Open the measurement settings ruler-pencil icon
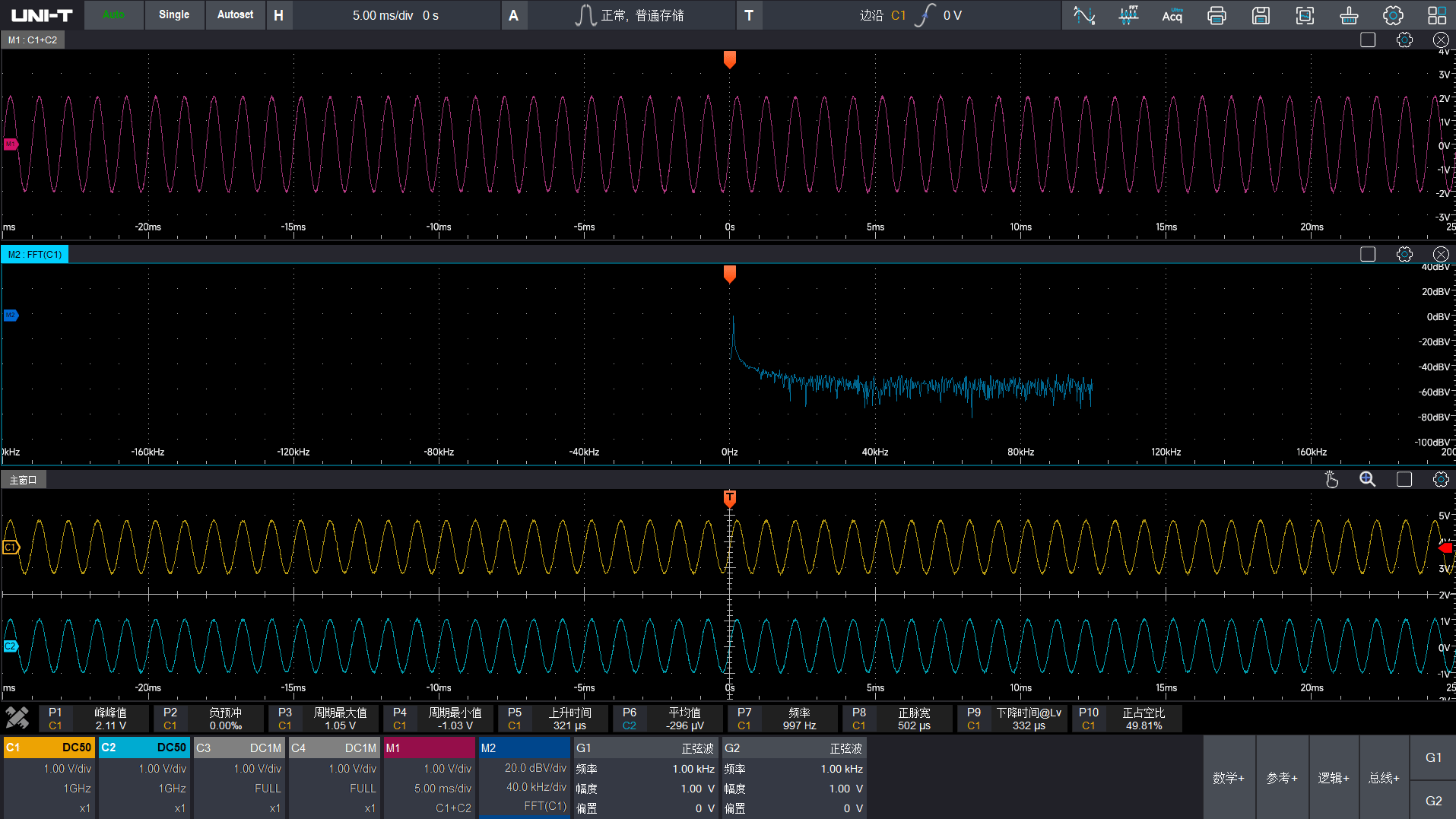Screen dimensions: 1456x819 pyautogui.click(x=17, y=718)
